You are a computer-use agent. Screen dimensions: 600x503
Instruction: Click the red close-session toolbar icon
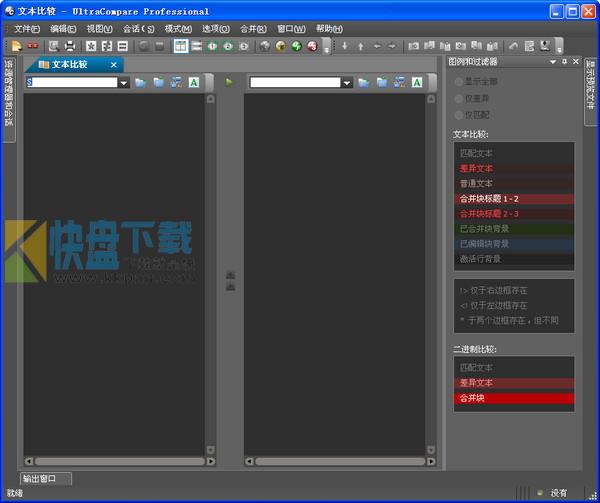click(33, 46)
